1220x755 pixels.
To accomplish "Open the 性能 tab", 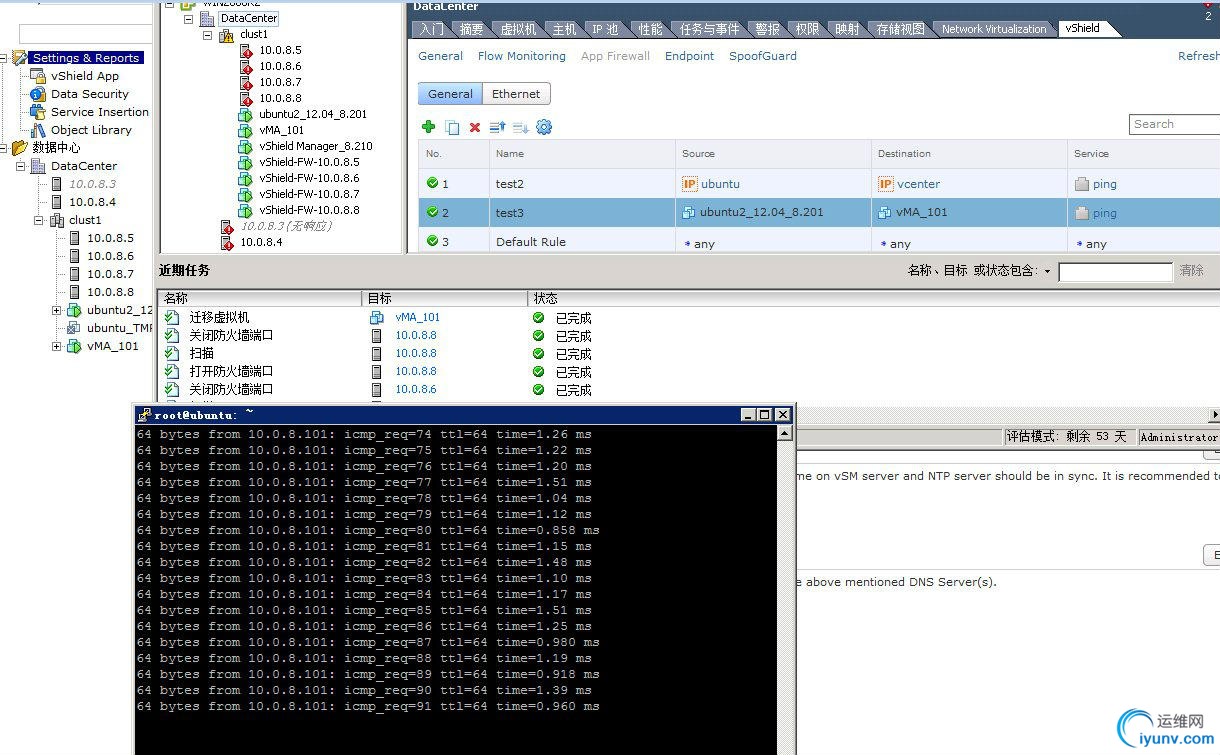I will coord(650,29).
